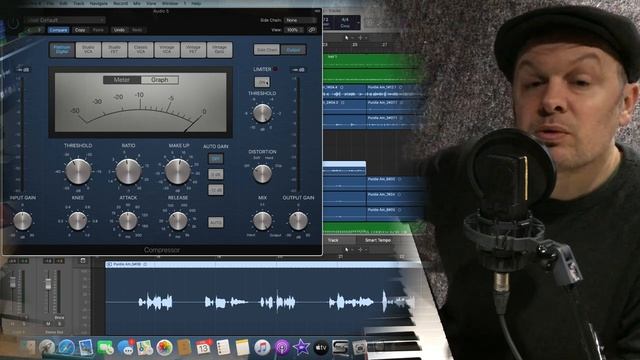This screenshot has width=640, height=360.
Task: Show the Output panel button
Action: [293, 50]
